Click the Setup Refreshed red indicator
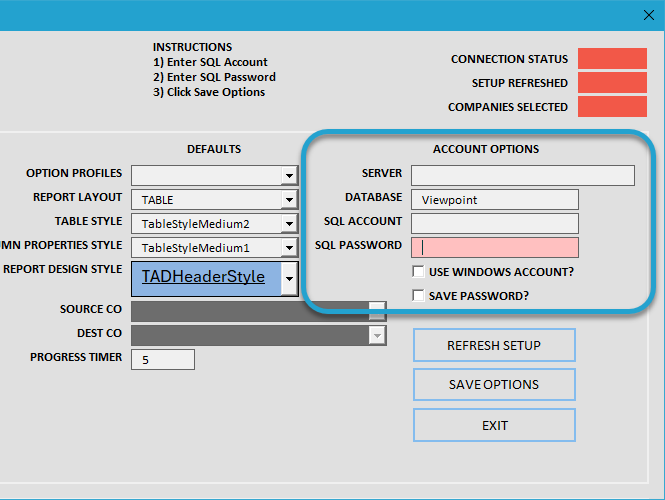This screenshot has height=500, width=665. (612, 82)
